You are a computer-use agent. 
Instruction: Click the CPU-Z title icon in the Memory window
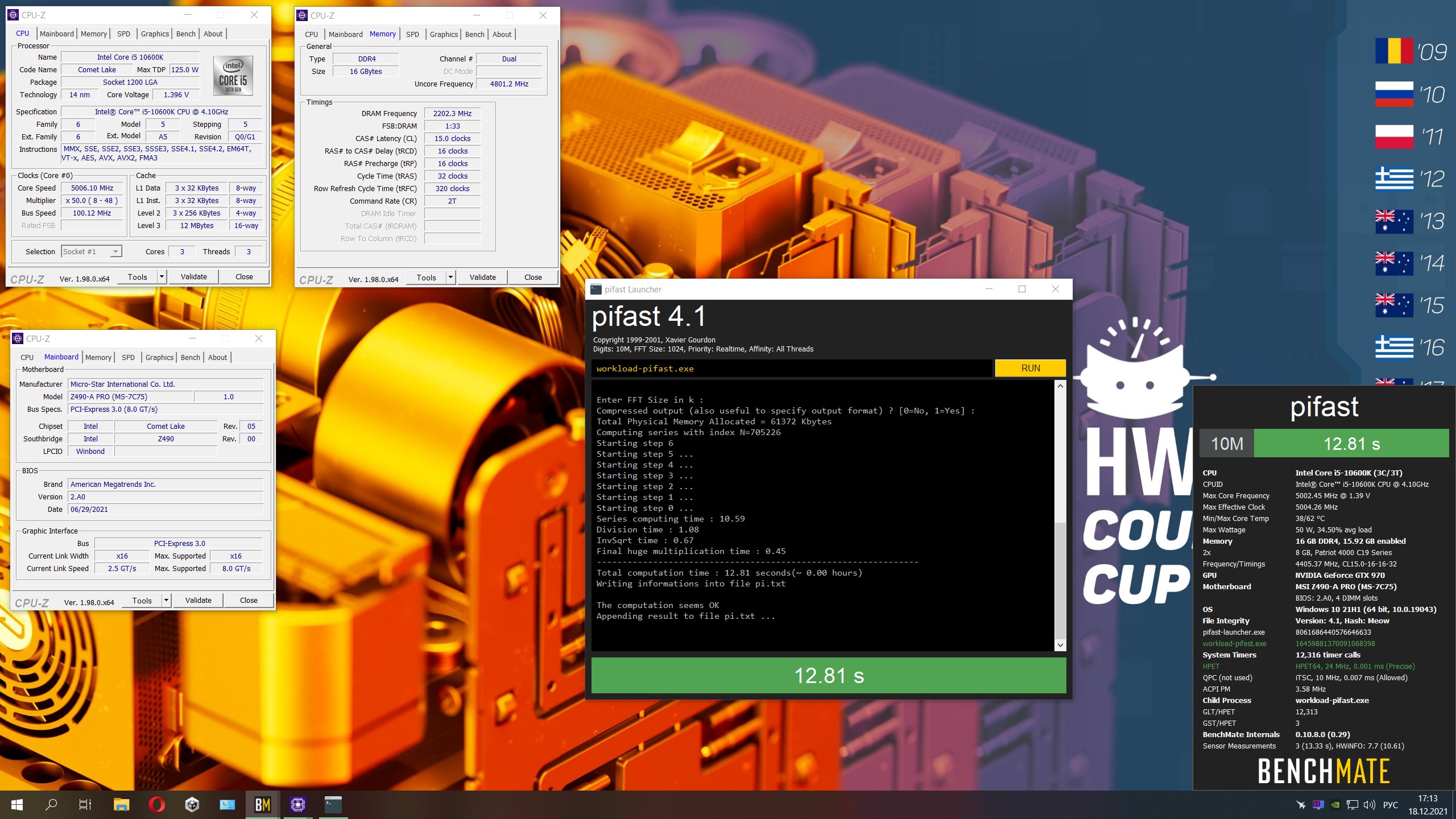point(302,15)
